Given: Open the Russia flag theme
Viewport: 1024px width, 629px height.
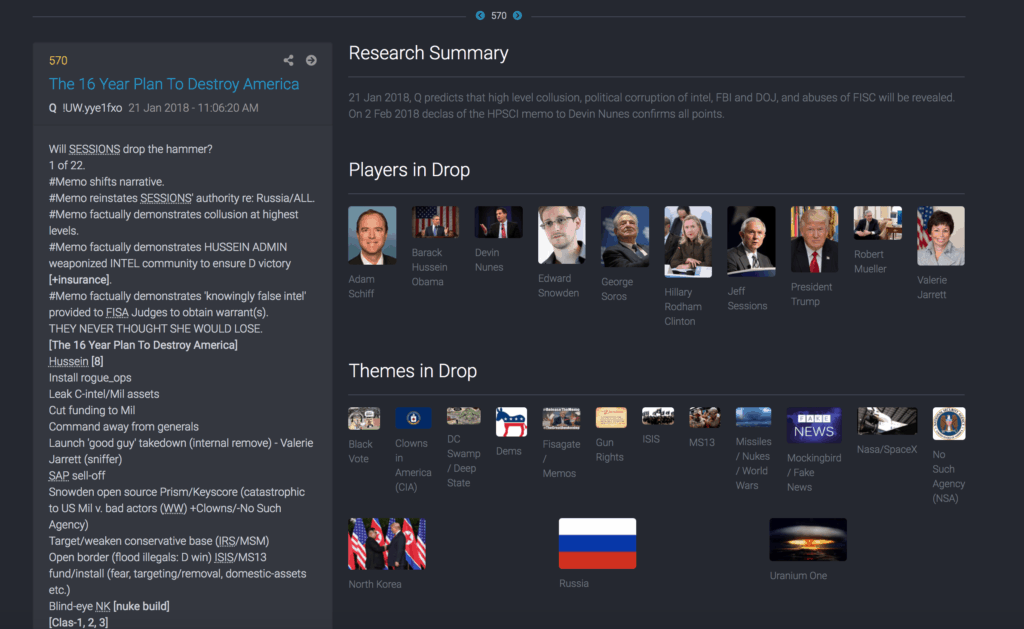Looking at the screenshot, I should (x=597, y=543).
